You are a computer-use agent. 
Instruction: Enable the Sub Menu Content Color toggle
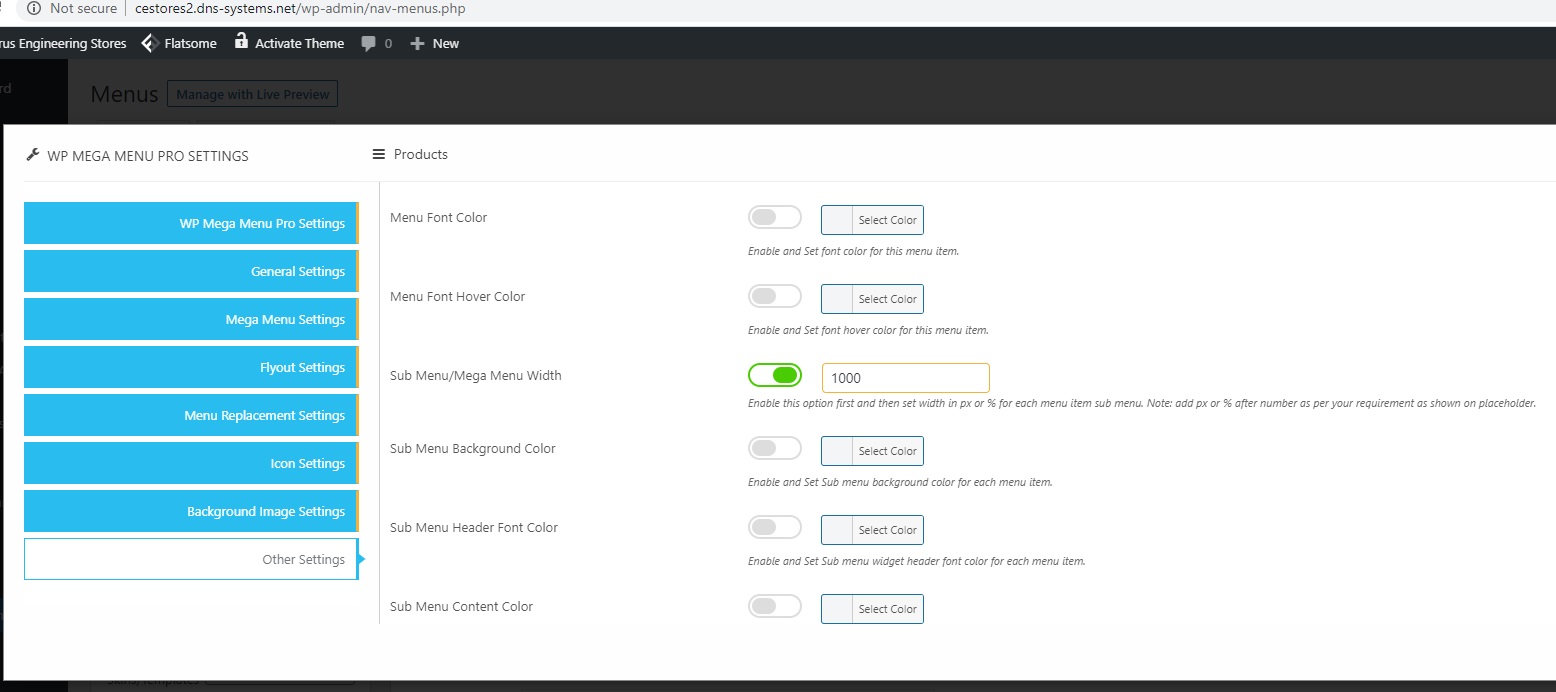(x=775, y=606)
